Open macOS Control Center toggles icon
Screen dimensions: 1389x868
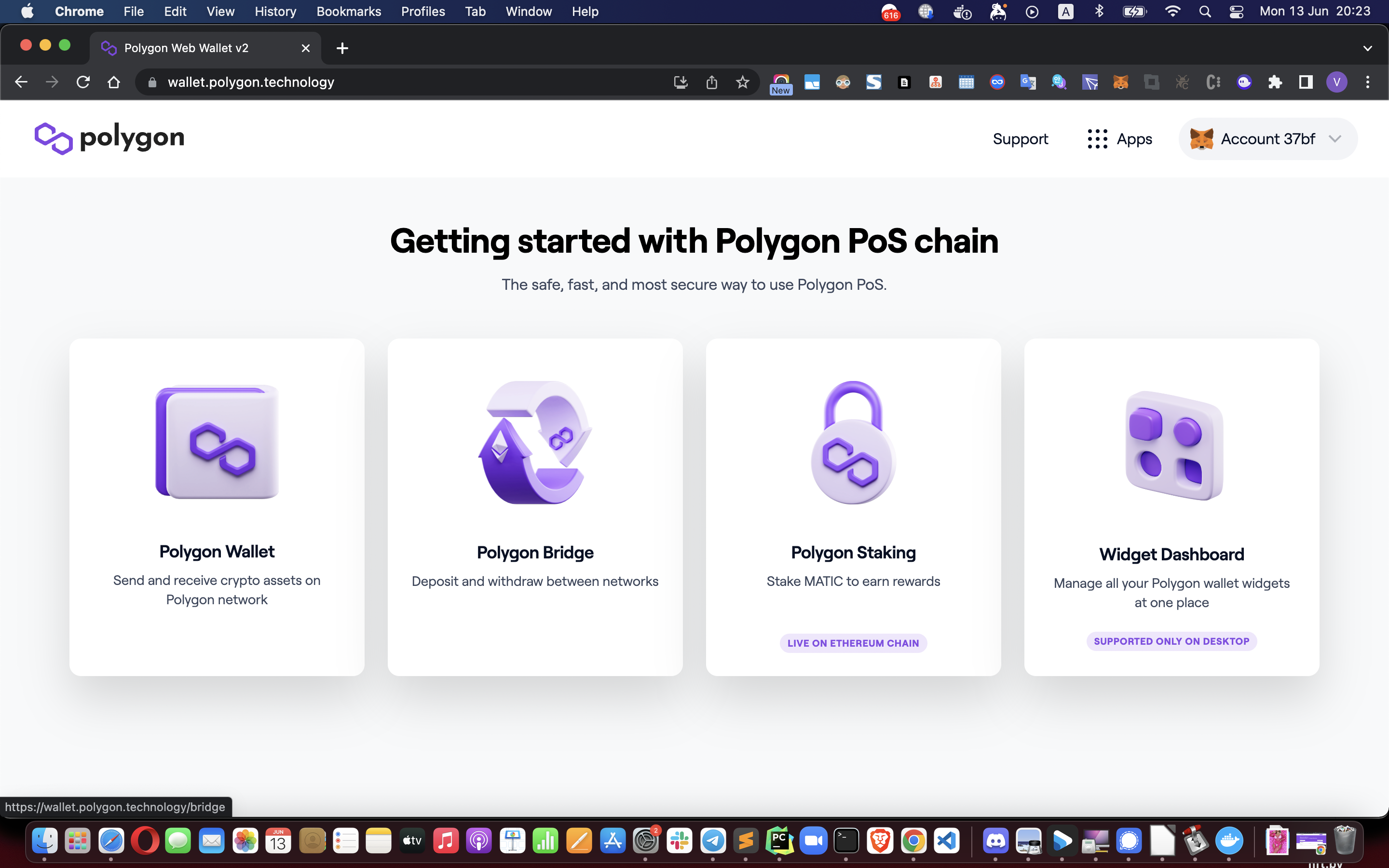1236,12
